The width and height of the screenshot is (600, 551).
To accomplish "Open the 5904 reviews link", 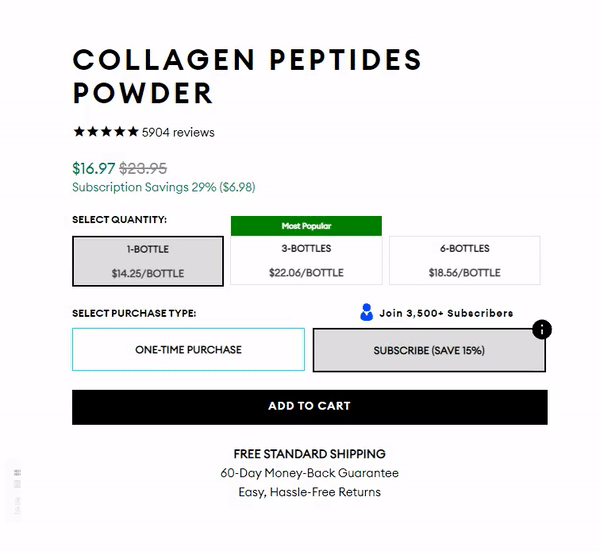I will (178, 132).
